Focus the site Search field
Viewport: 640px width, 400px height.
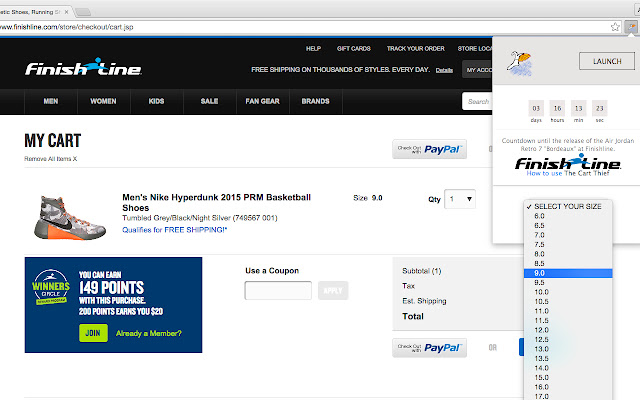coord(477,101)
